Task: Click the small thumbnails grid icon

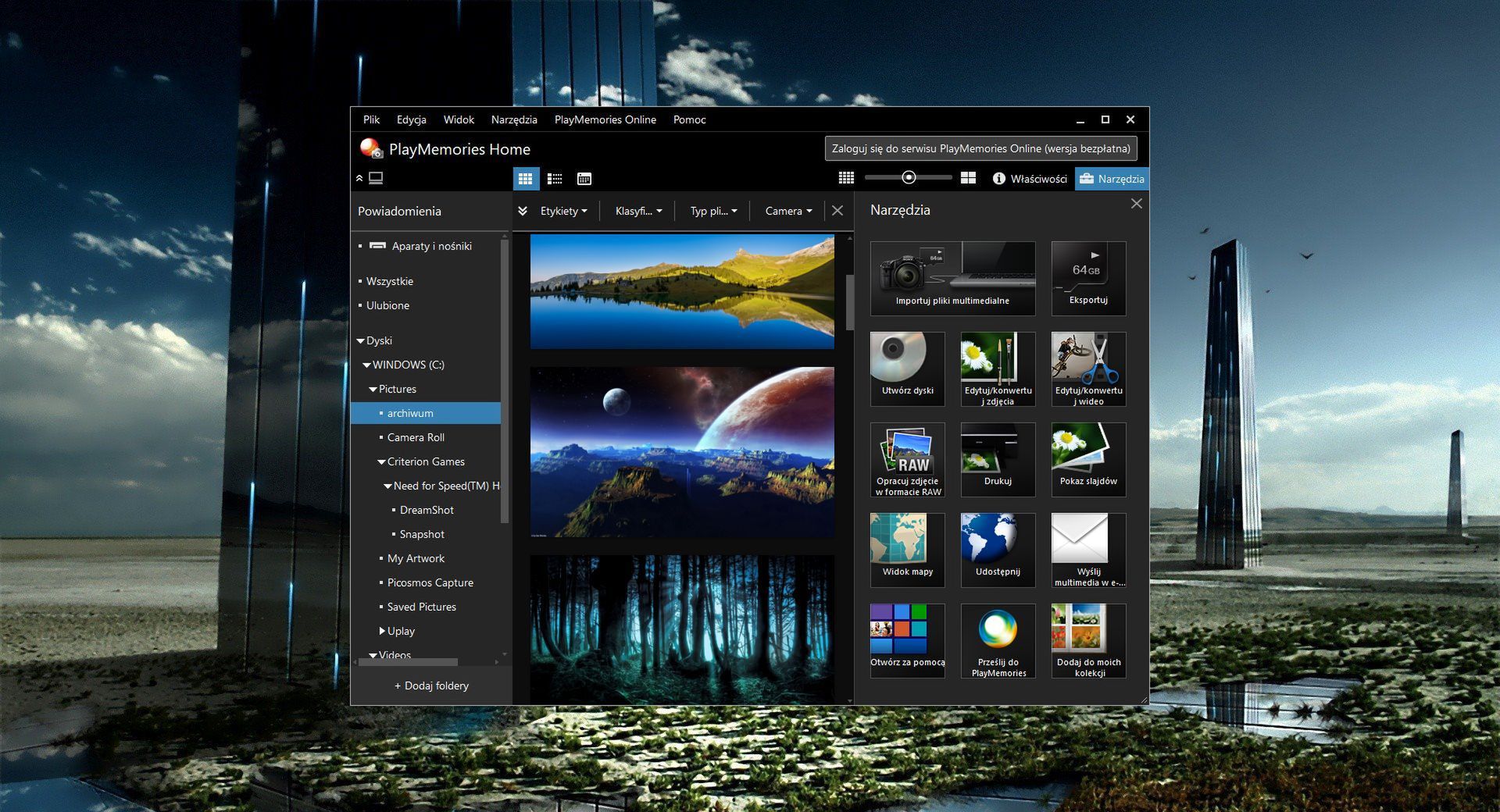Action: click(846, 178)
